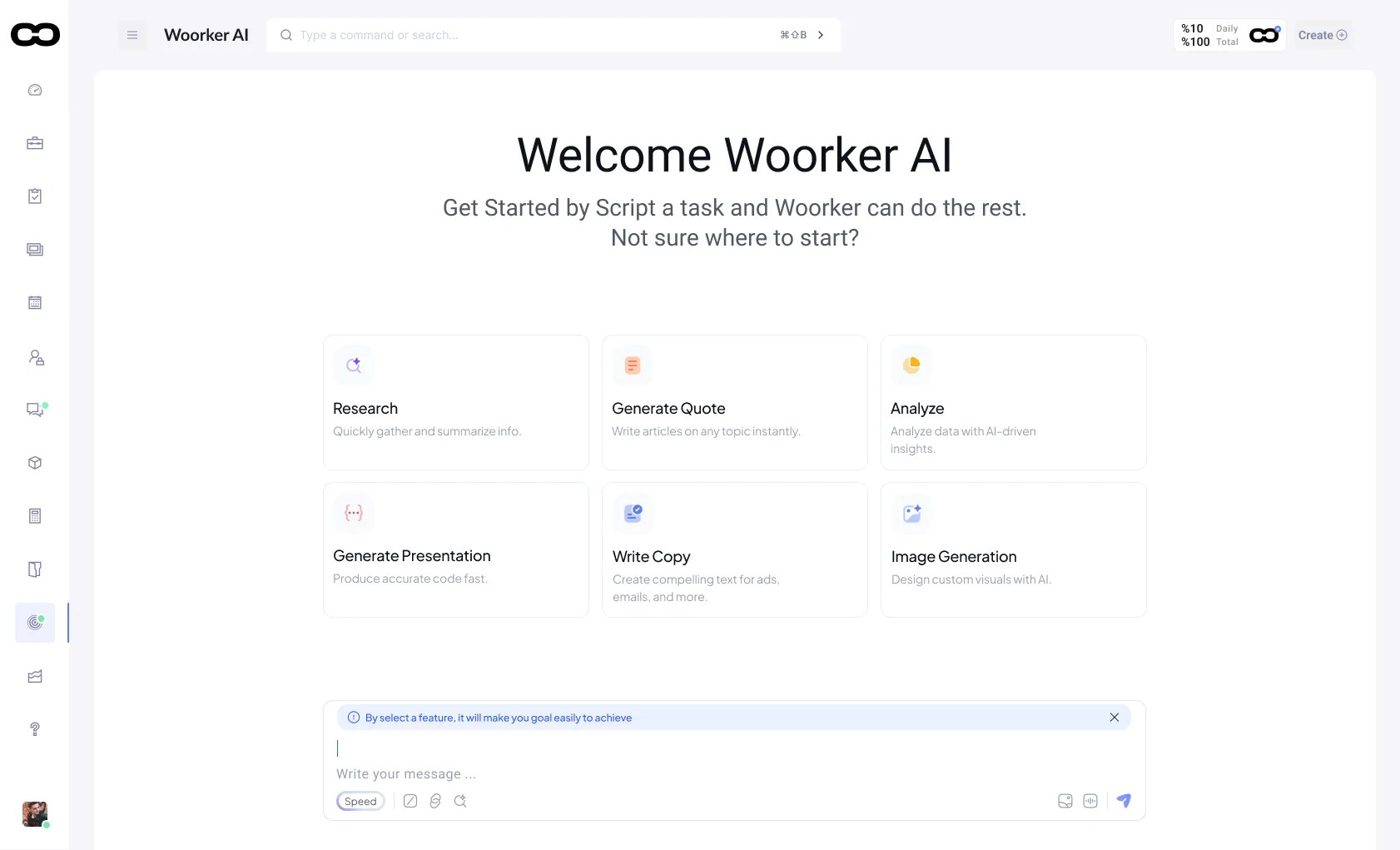This screenshot has width=1400, height=850.
Task: Open the calendar icon in sidebar
Action: [35, 303]
